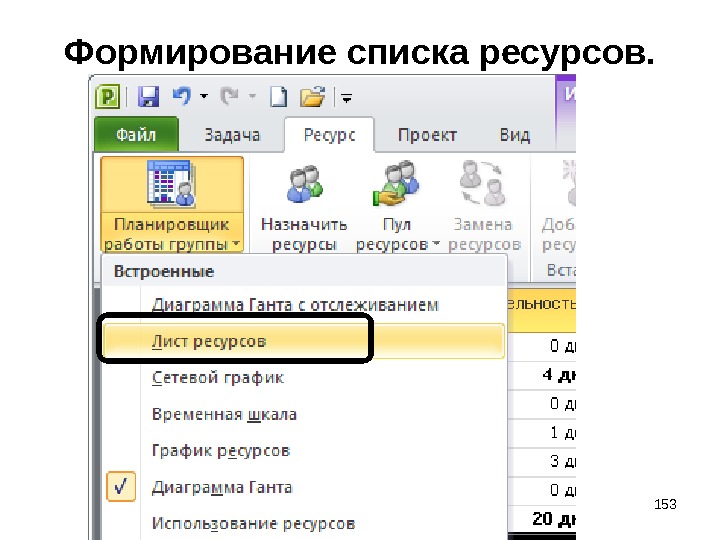The image size is (720, 540).
Task: Open the Вид tab
Action: point(515,135)
